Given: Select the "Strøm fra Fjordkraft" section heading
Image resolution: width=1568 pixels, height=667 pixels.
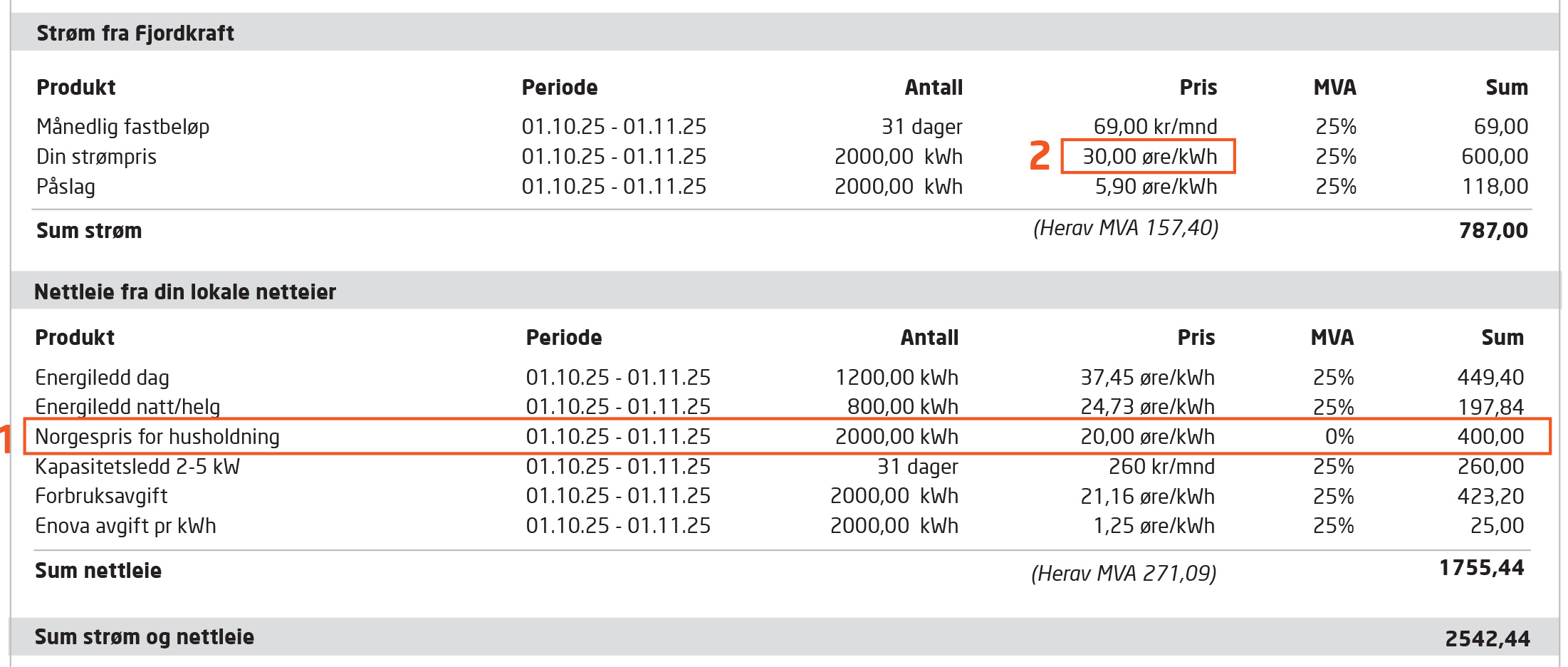Looking at the screenshot, I should point(135,33).
